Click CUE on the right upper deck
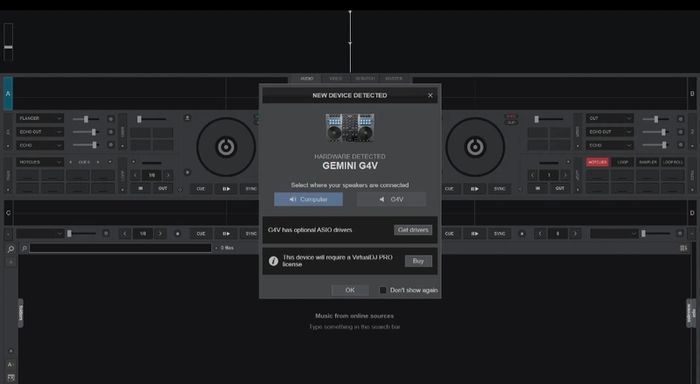 [x=449, y=188]
